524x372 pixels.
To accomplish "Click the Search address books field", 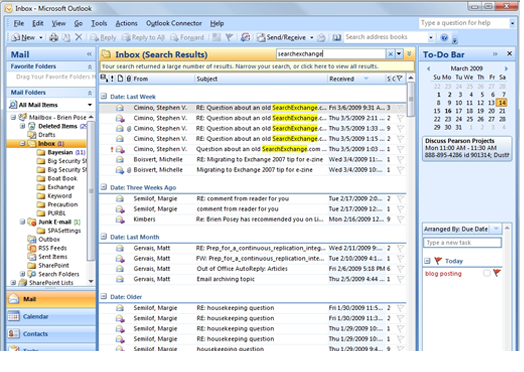I will tap(385, 37).
